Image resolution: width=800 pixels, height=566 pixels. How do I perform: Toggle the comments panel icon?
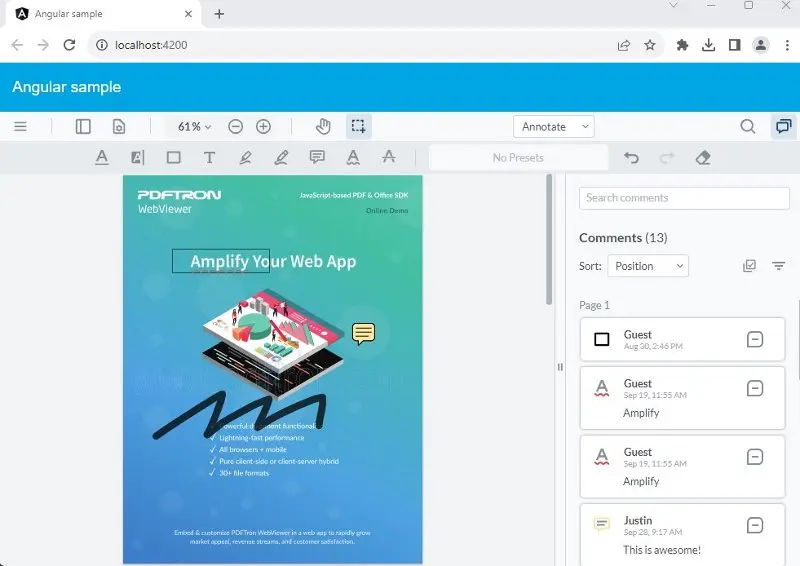point(783,126)
